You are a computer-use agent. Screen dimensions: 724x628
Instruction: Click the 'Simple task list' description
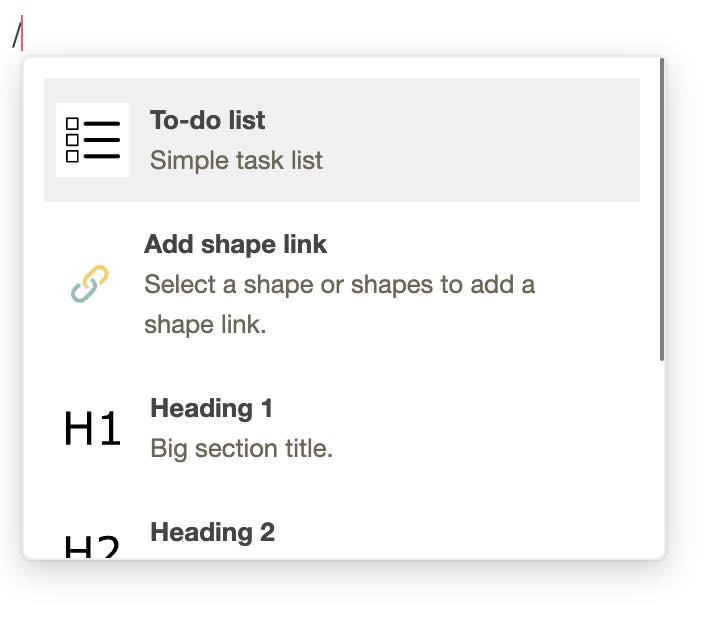click(x=236, y=161)
